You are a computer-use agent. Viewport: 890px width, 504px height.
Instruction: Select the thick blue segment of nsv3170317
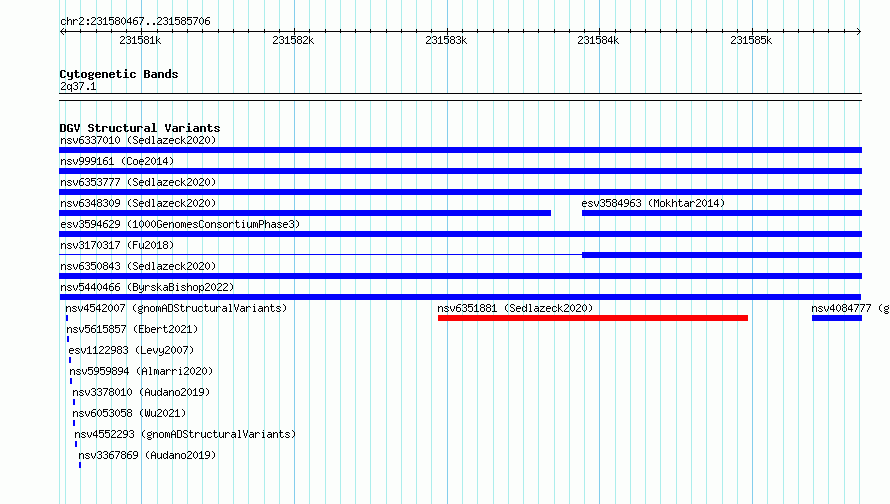(x=722, y=255)
